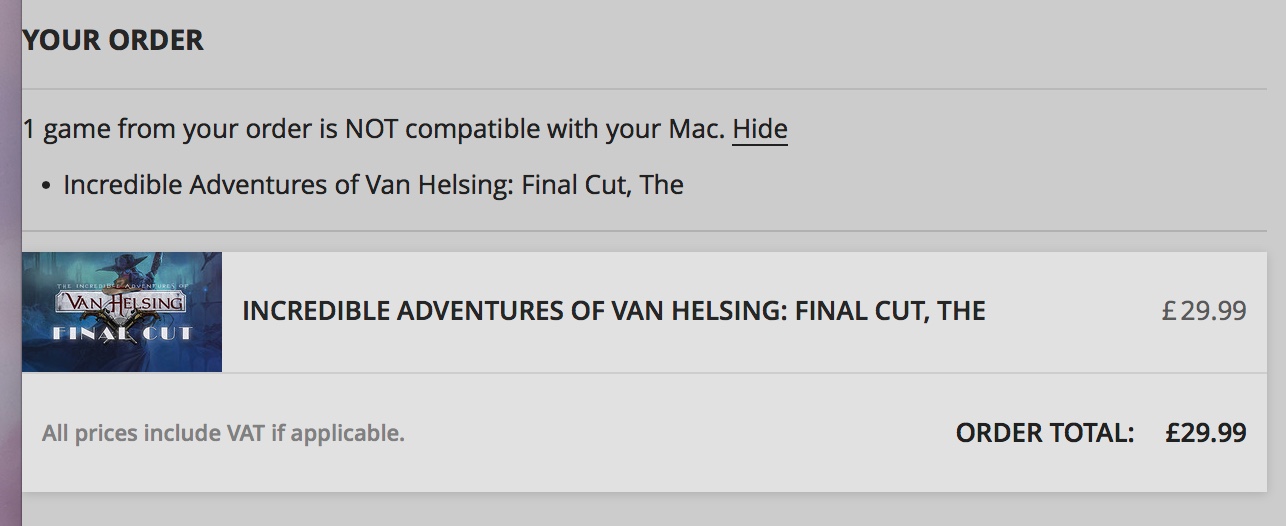The image size is (1286, 526).
Task: Select the item price £29.99 in the game row
Action: 1204,311
